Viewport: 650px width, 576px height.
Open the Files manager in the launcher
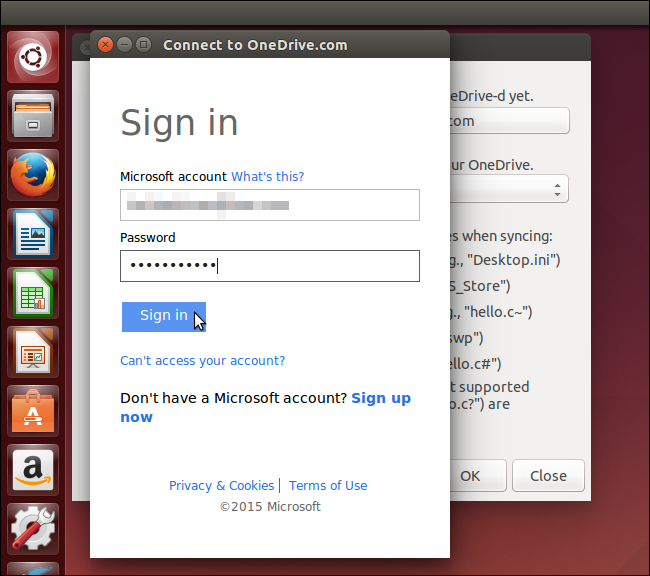click(33, 116)
